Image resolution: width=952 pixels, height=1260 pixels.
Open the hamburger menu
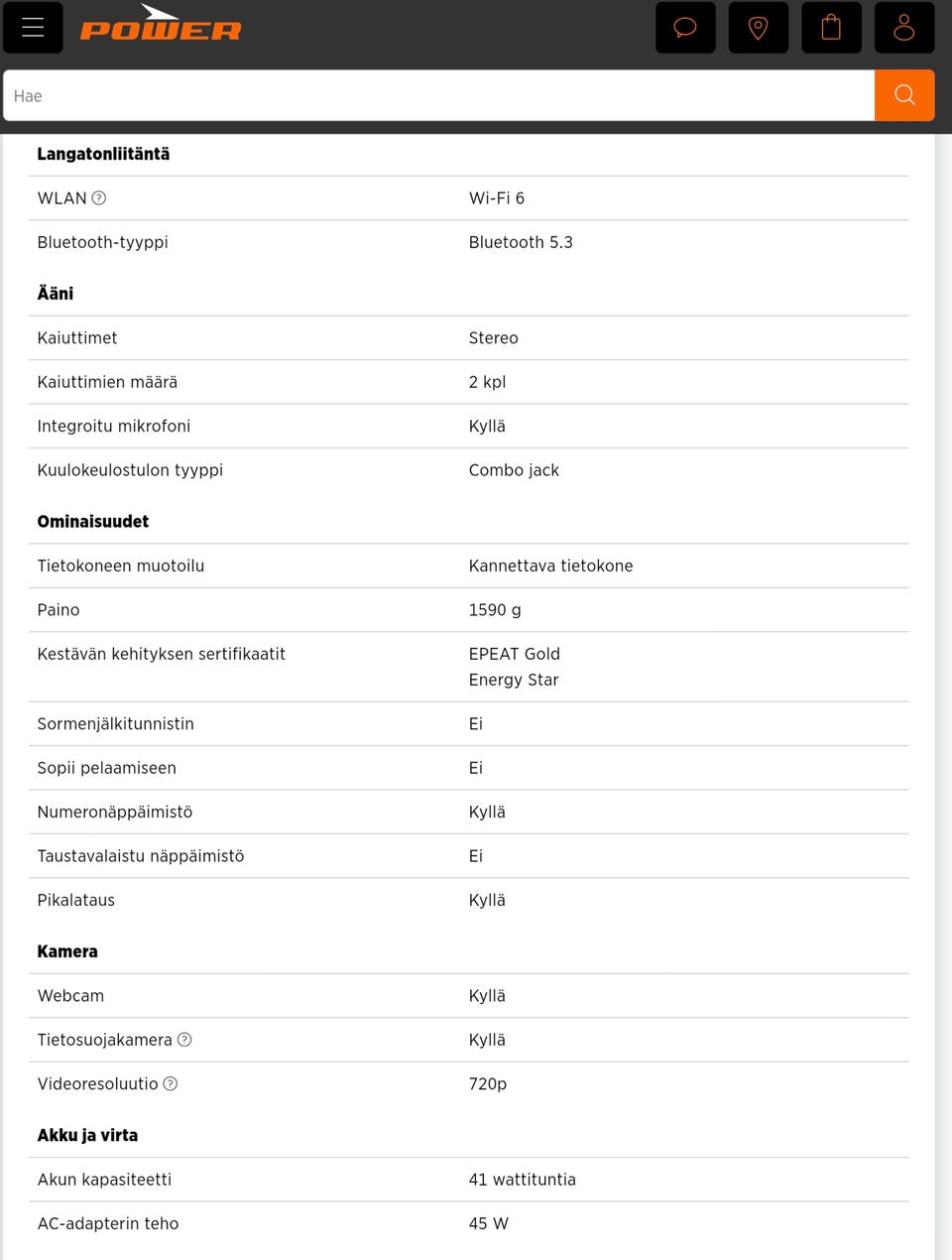[x=33, y=28]
